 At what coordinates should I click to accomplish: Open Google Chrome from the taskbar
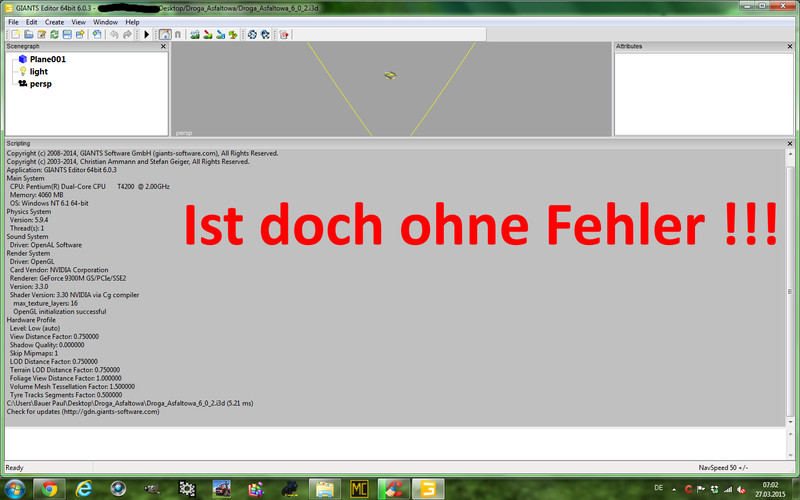tap(48, 488)
